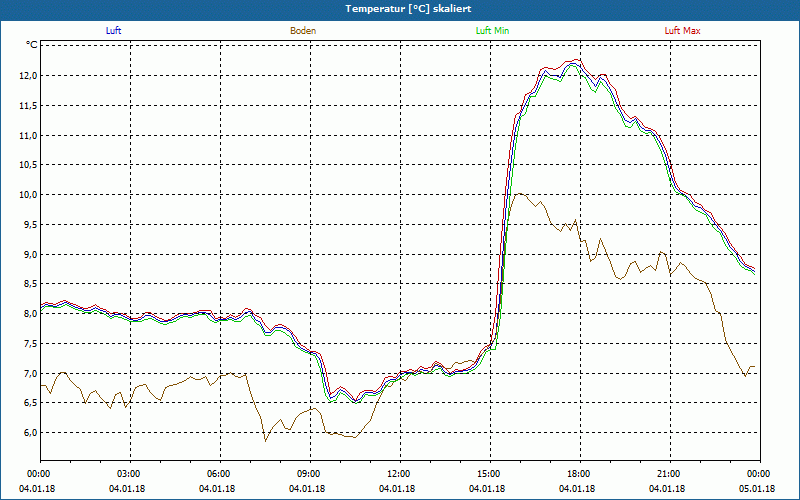This screenshot has width=800, height=500.
Task: Click the 21:00 time axis label
Action: (670, 474)
